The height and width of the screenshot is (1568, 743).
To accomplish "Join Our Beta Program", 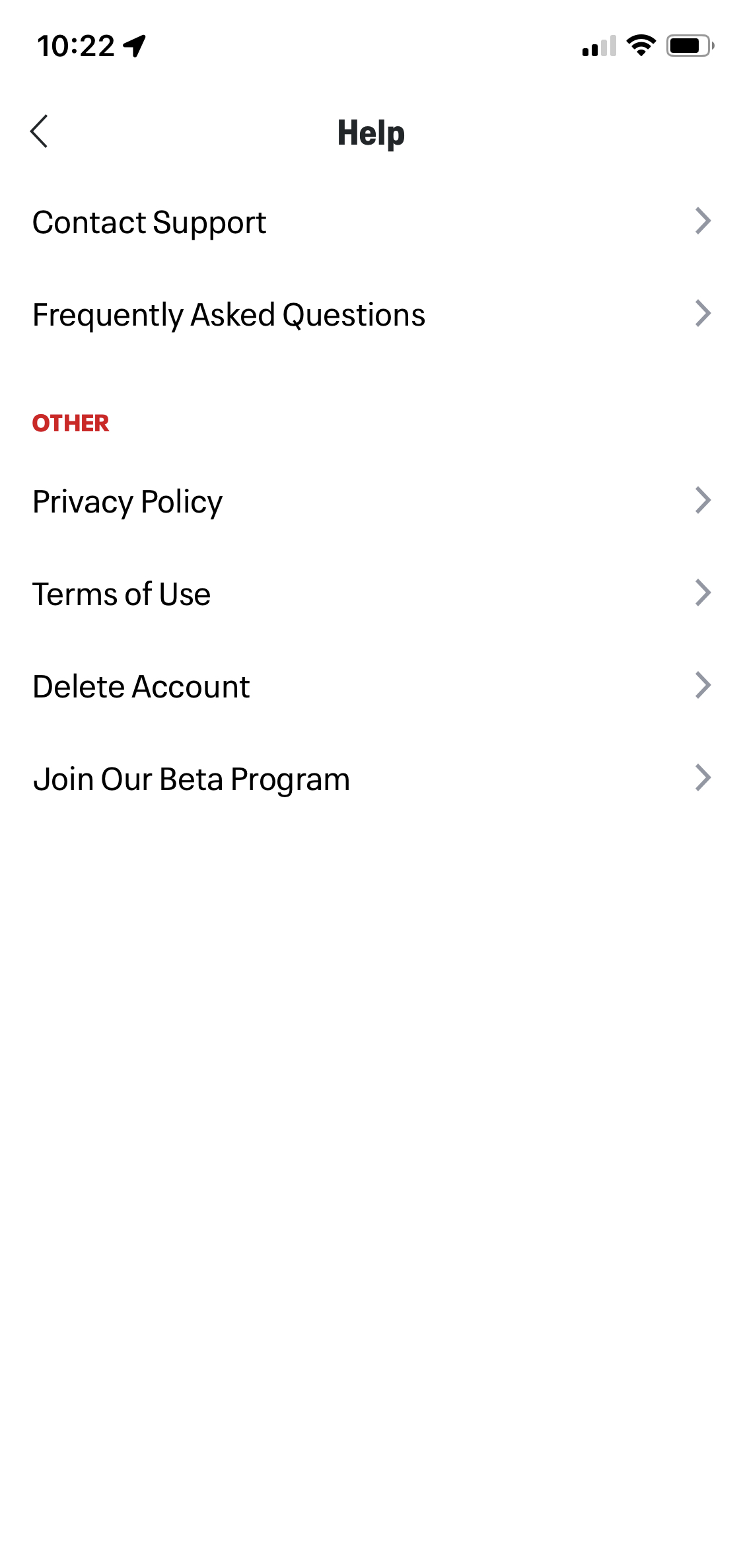I will point(192,779).
